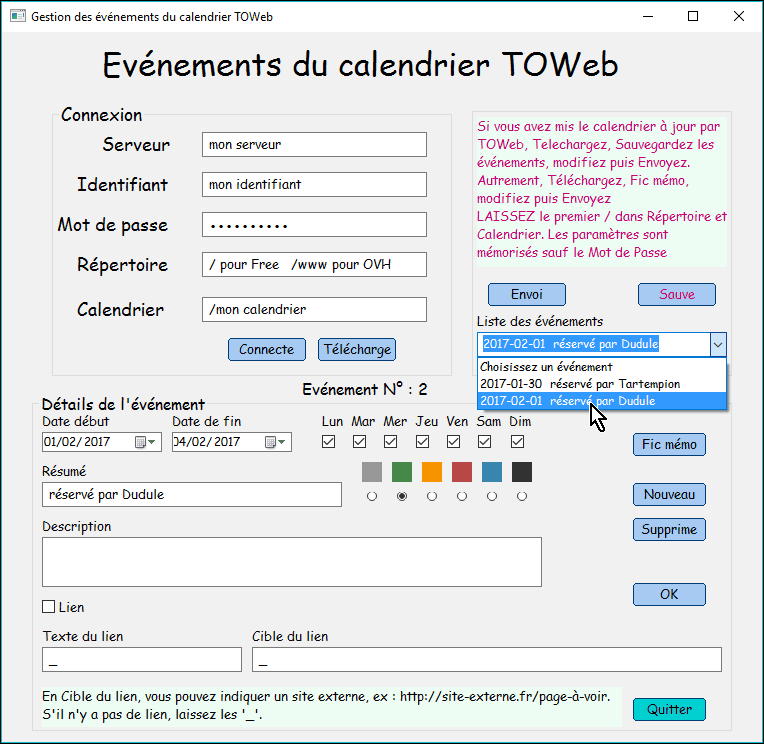
Task: Select the radio button under the gray swatch
Action: 372,496
